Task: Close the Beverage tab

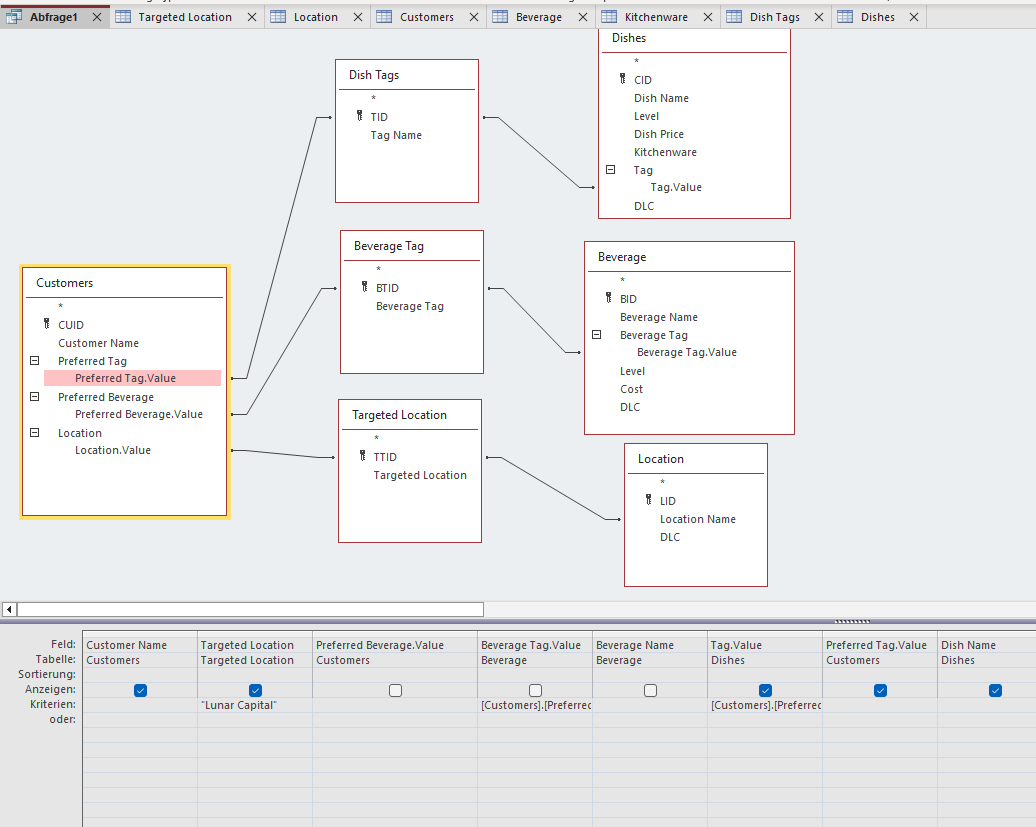Action: 583,17
